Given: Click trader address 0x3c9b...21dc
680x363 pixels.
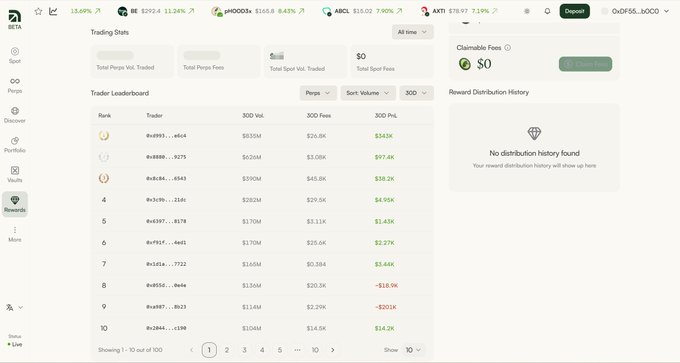Looking at the screenshot, I should pos(166,200).
